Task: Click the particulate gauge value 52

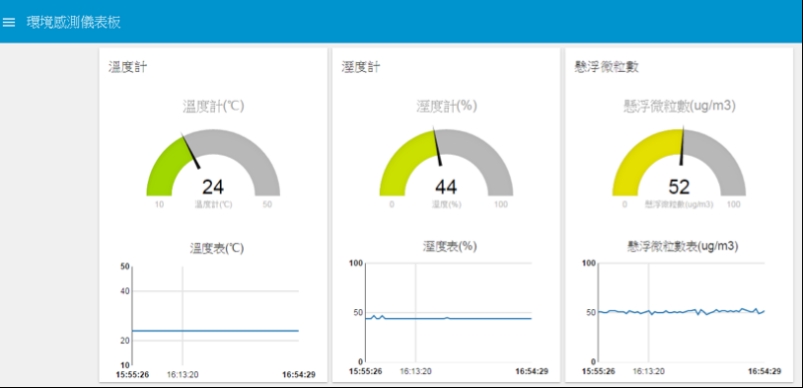Action: pyautogui.click(x=679, y=187)
